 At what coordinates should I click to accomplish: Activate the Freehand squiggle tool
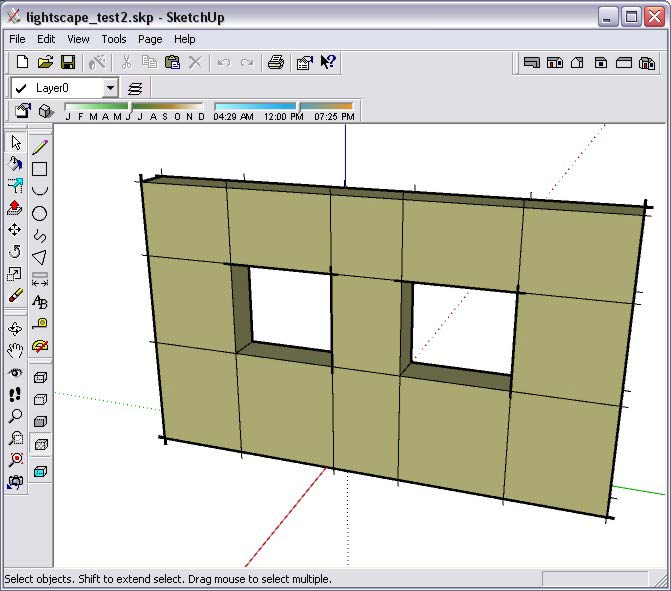click(x=40, y=235)
